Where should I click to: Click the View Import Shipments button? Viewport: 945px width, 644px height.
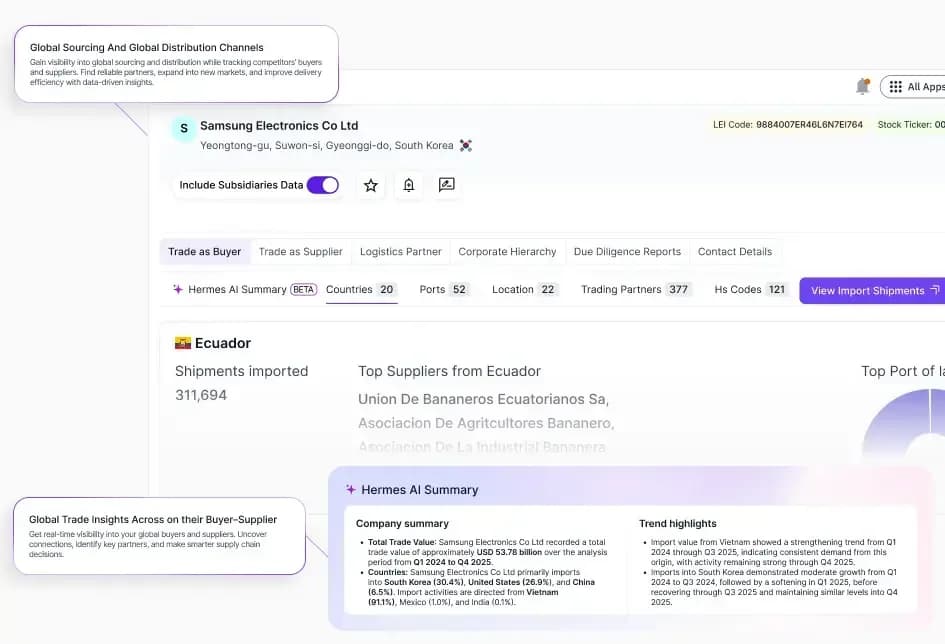[x=868, y=291]
